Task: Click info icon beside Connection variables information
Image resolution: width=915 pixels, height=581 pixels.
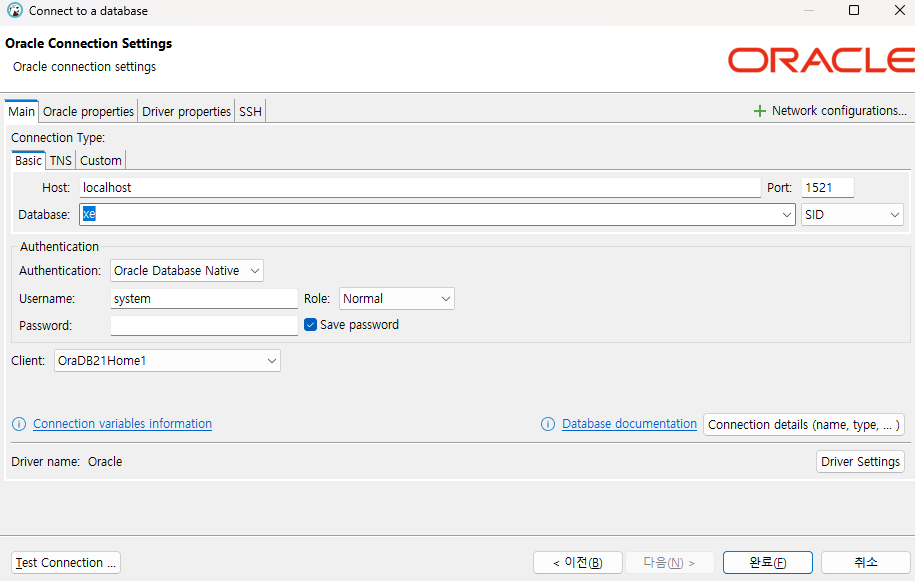Action: click(19, 424)
